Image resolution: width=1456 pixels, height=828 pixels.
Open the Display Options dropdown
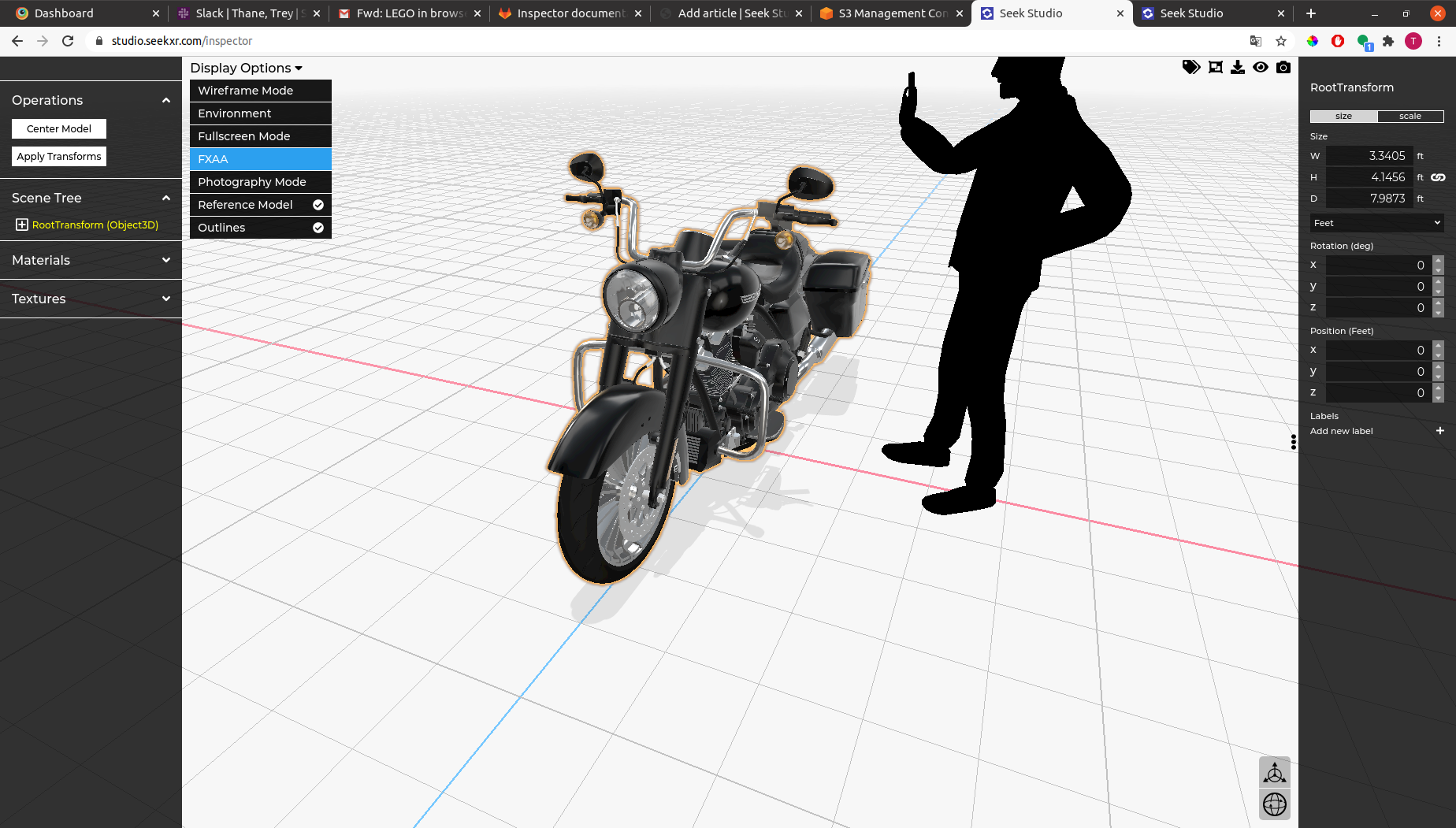(246, 68)
